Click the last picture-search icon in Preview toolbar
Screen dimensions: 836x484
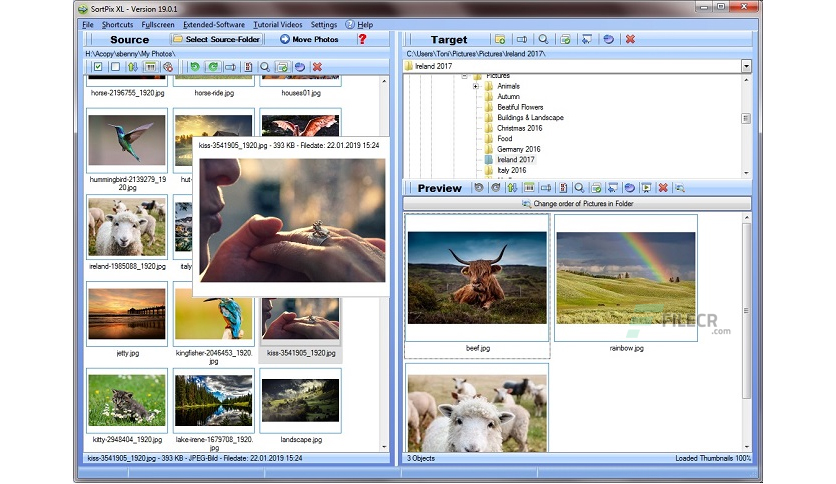(680, 188)
